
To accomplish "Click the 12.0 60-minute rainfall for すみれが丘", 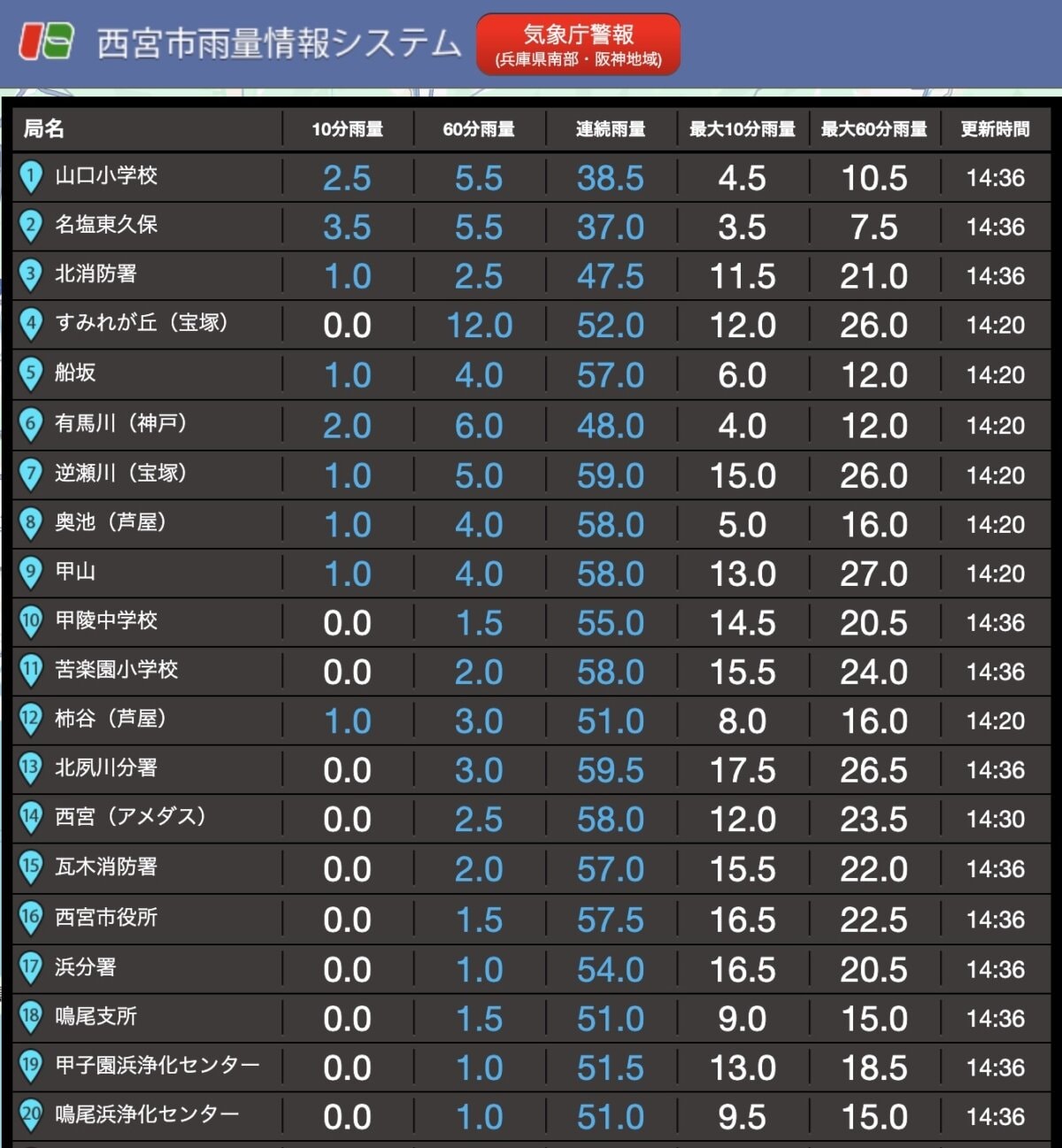I will pos(480,326).
